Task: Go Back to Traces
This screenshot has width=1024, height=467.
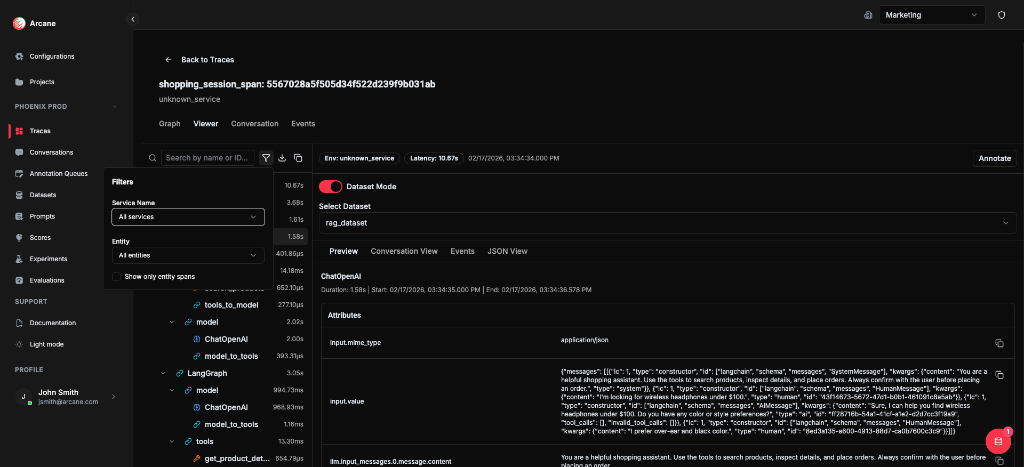Action: pos(201,60)
